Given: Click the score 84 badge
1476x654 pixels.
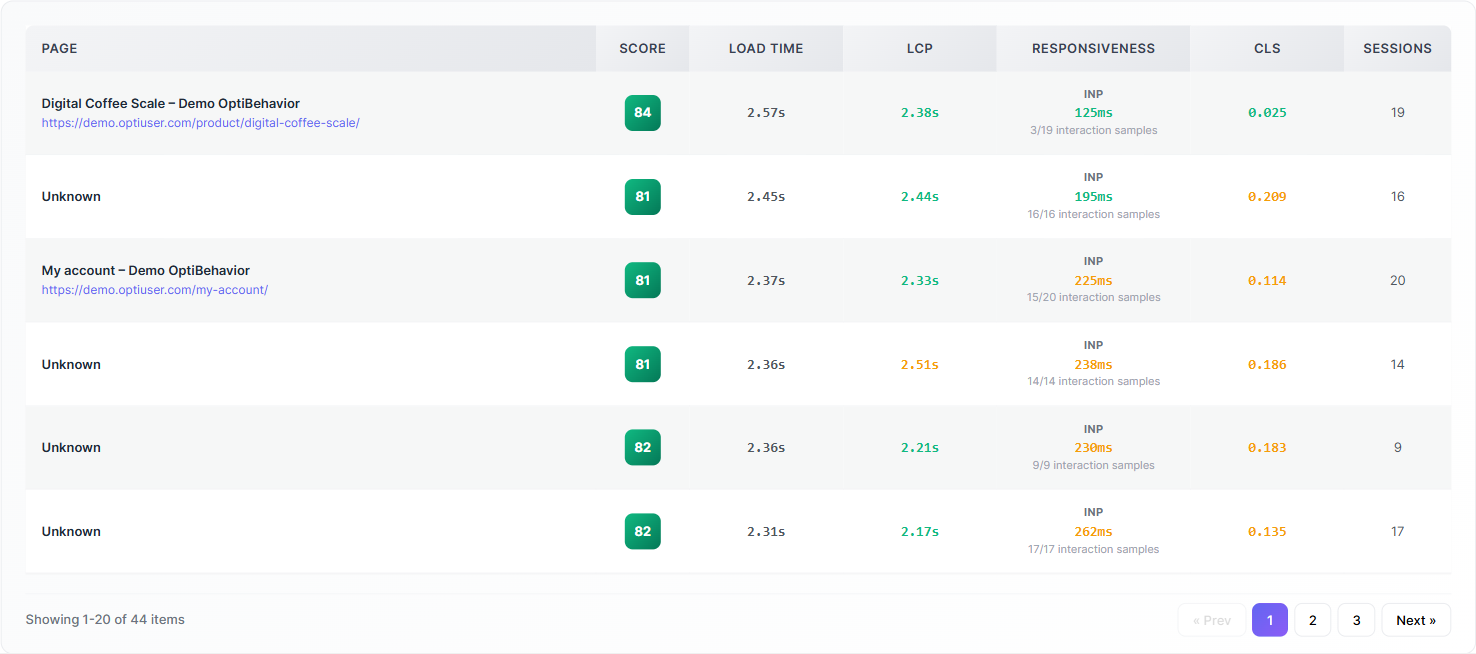Looking at the screenshot, I should pos(643,113).
